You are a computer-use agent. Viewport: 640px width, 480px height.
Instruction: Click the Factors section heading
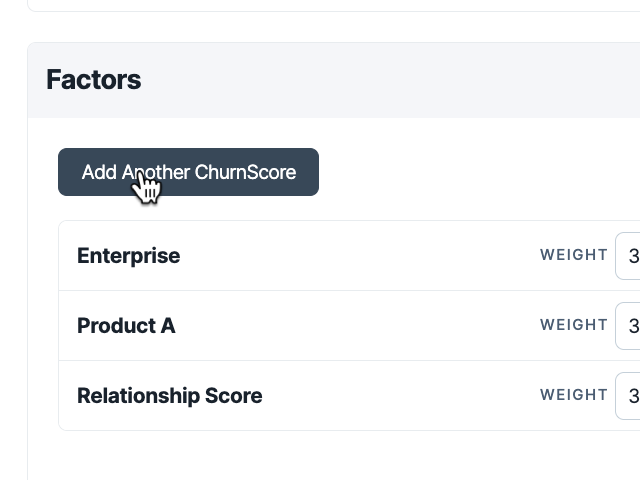click(x=94, y=80)
